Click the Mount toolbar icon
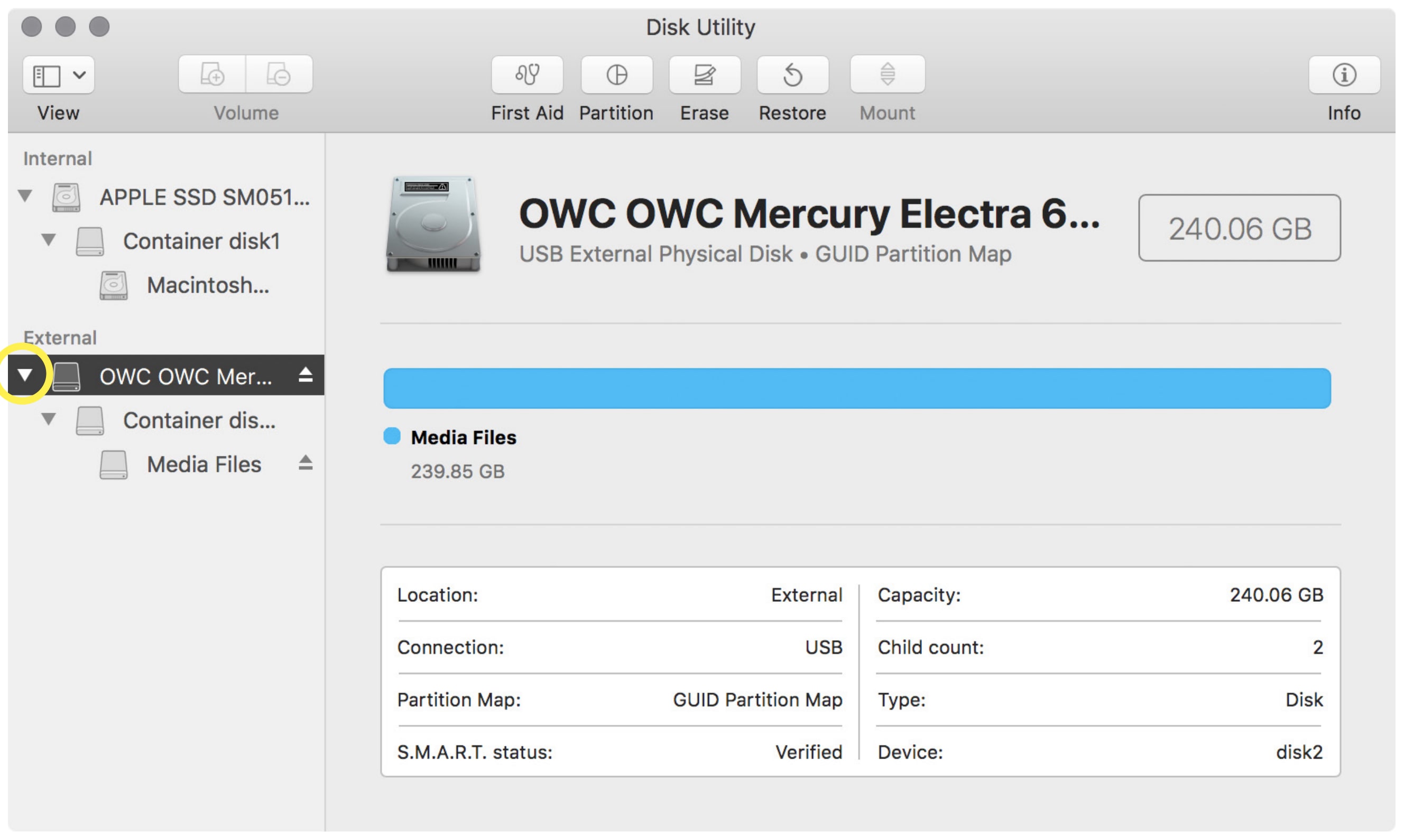This screenshot has height=840, width=1404. (887, 74)
